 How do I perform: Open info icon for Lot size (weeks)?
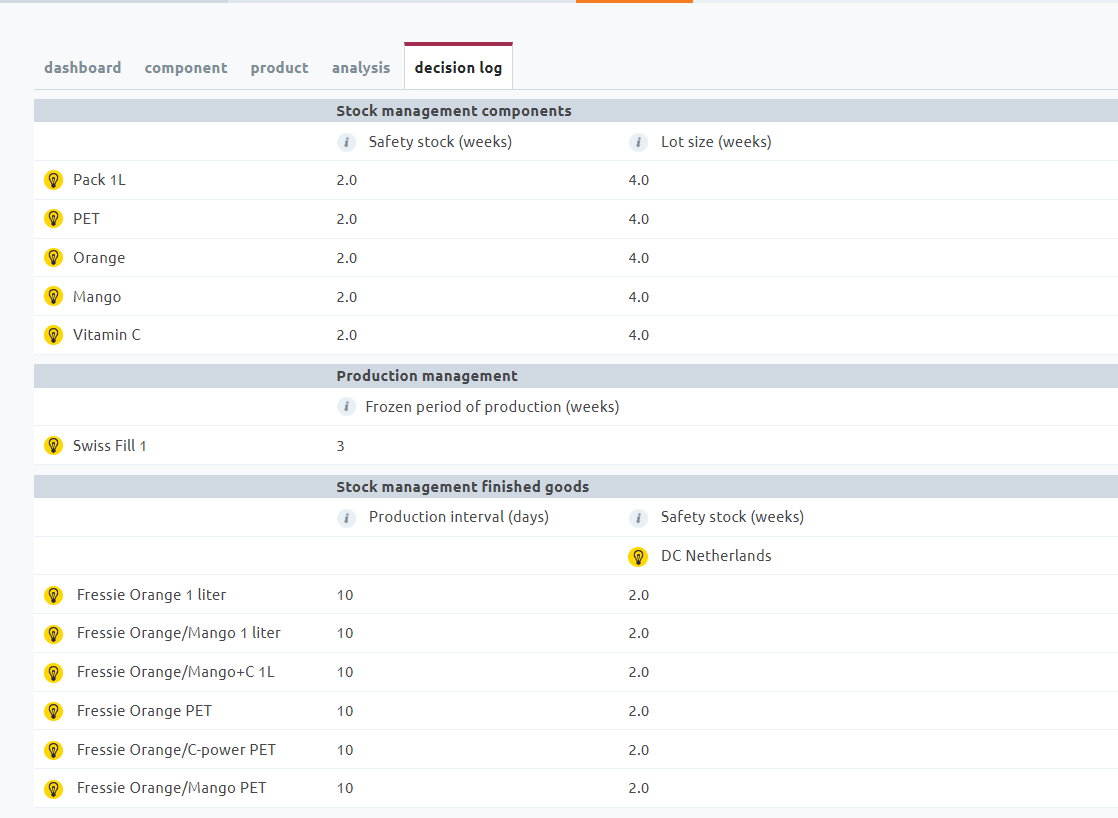(638, 143)
